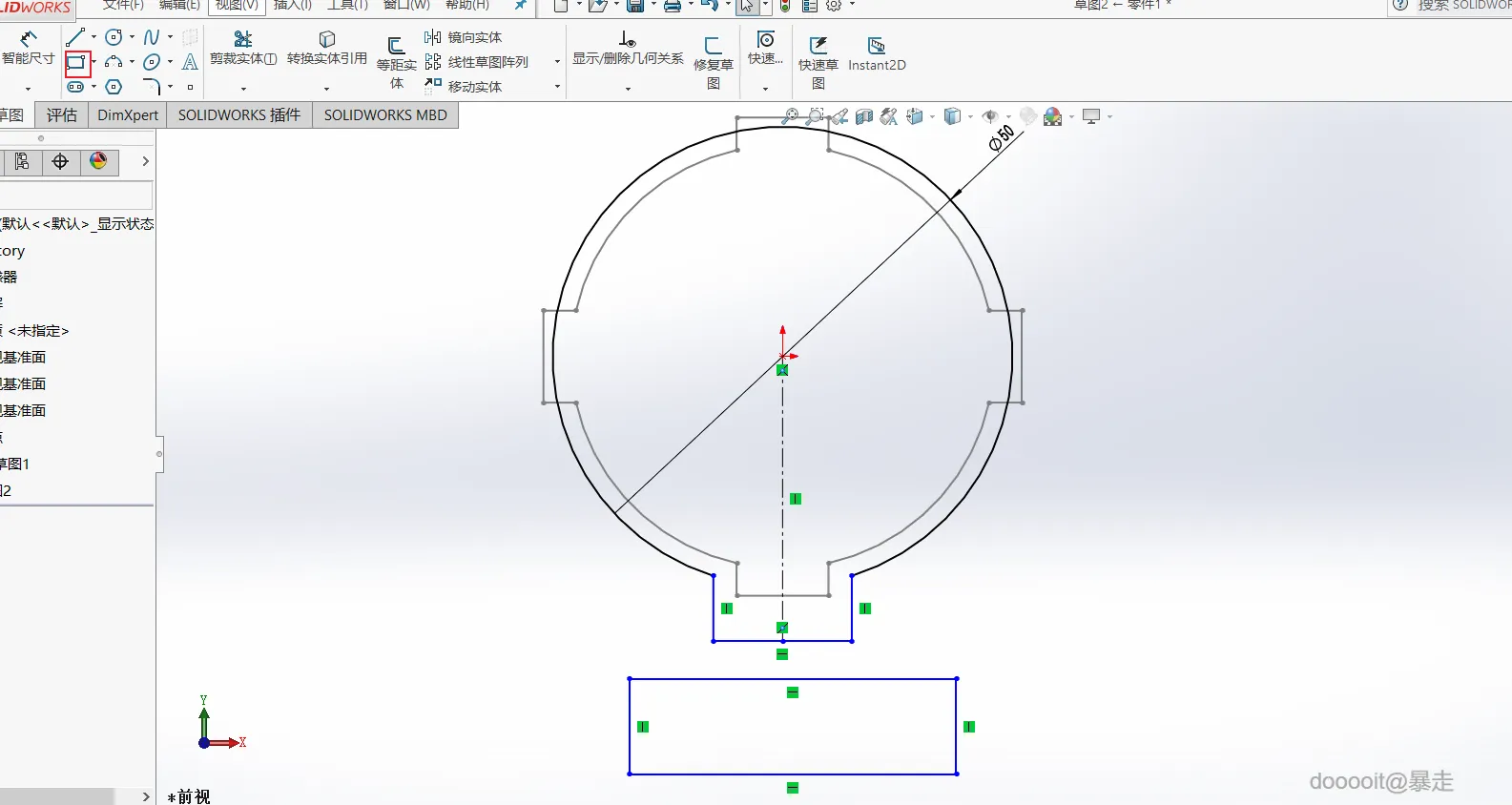Open the ConfigurationManager tab icon
Screen dimensions: 1512x805
coord(22,161)
